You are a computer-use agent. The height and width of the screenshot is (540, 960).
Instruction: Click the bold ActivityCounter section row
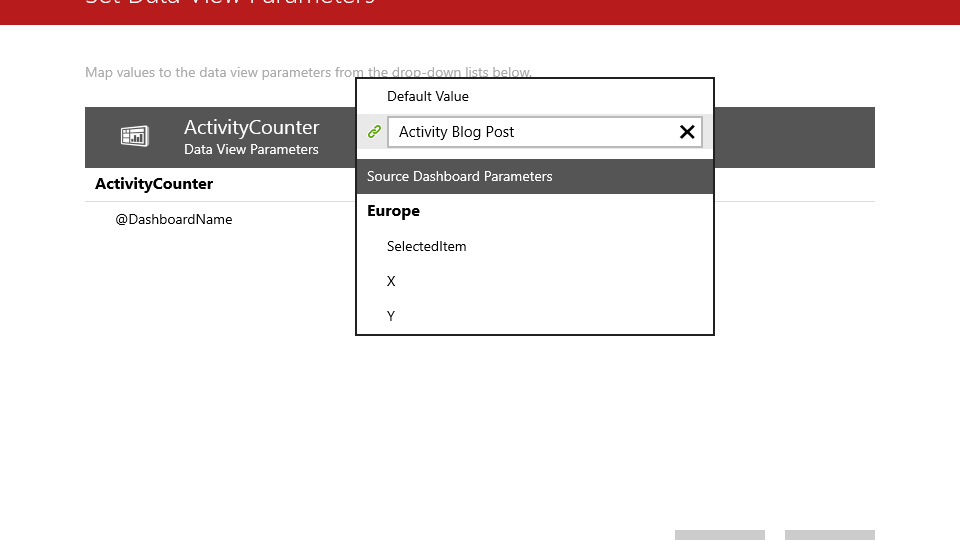(x=154, y=184)
